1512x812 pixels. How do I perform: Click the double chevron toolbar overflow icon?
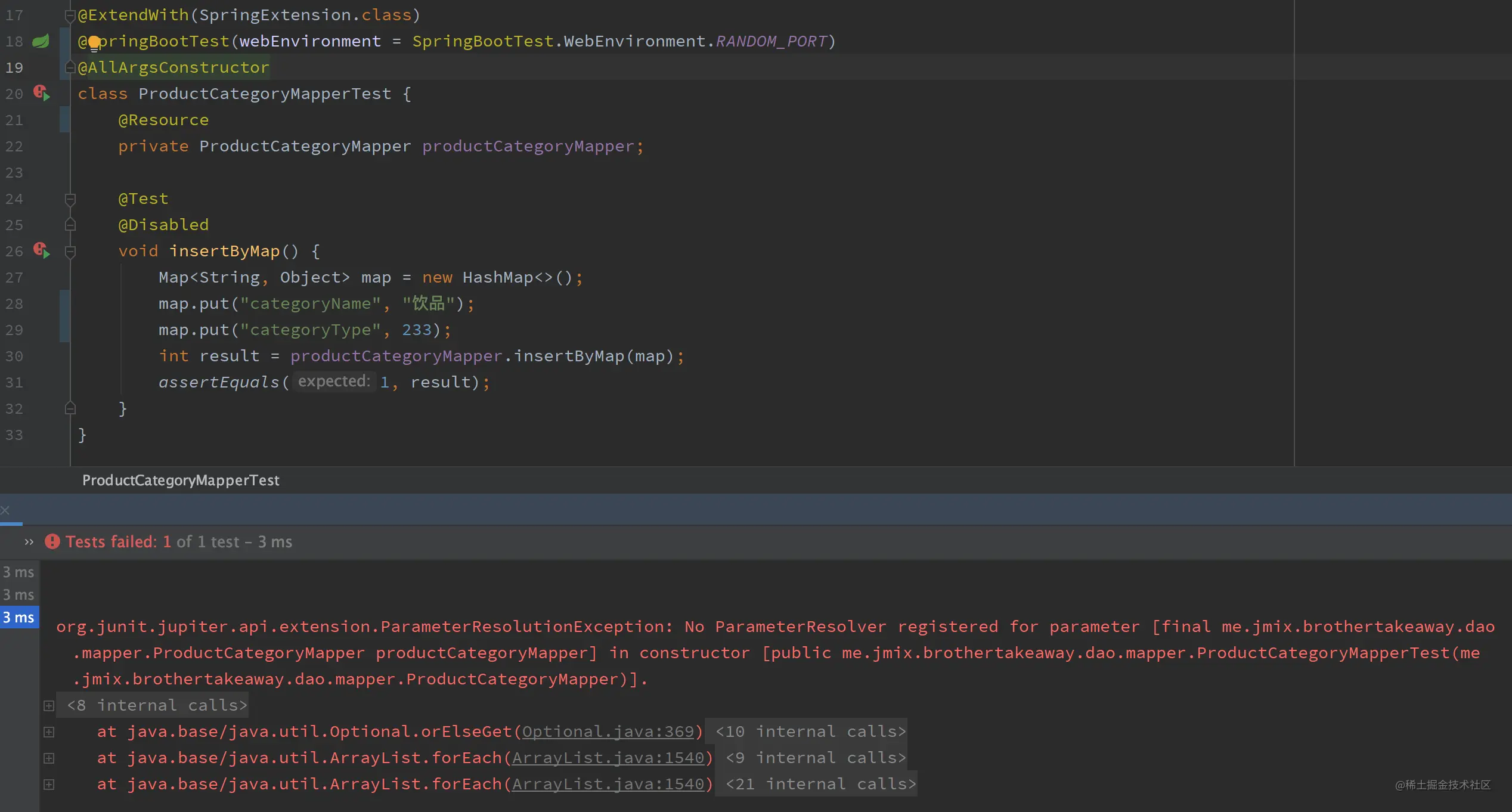[x=29, y=542]
